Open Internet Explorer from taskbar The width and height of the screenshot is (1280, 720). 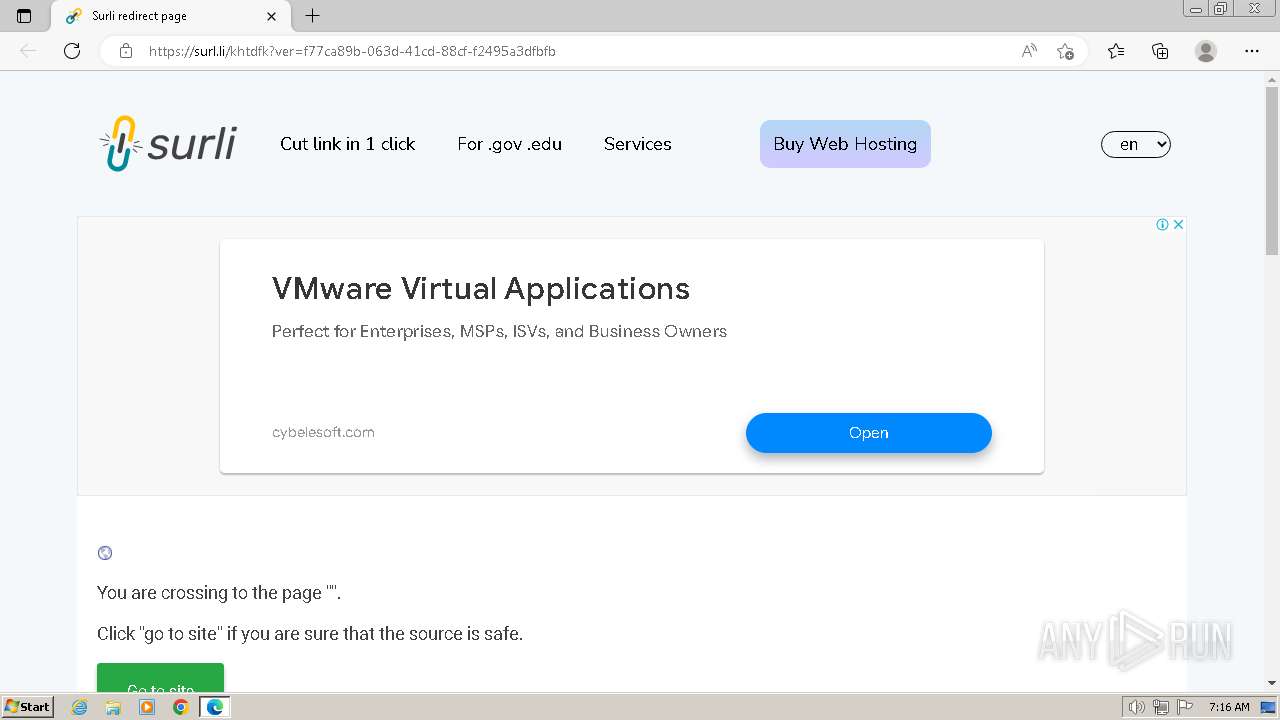80,707
